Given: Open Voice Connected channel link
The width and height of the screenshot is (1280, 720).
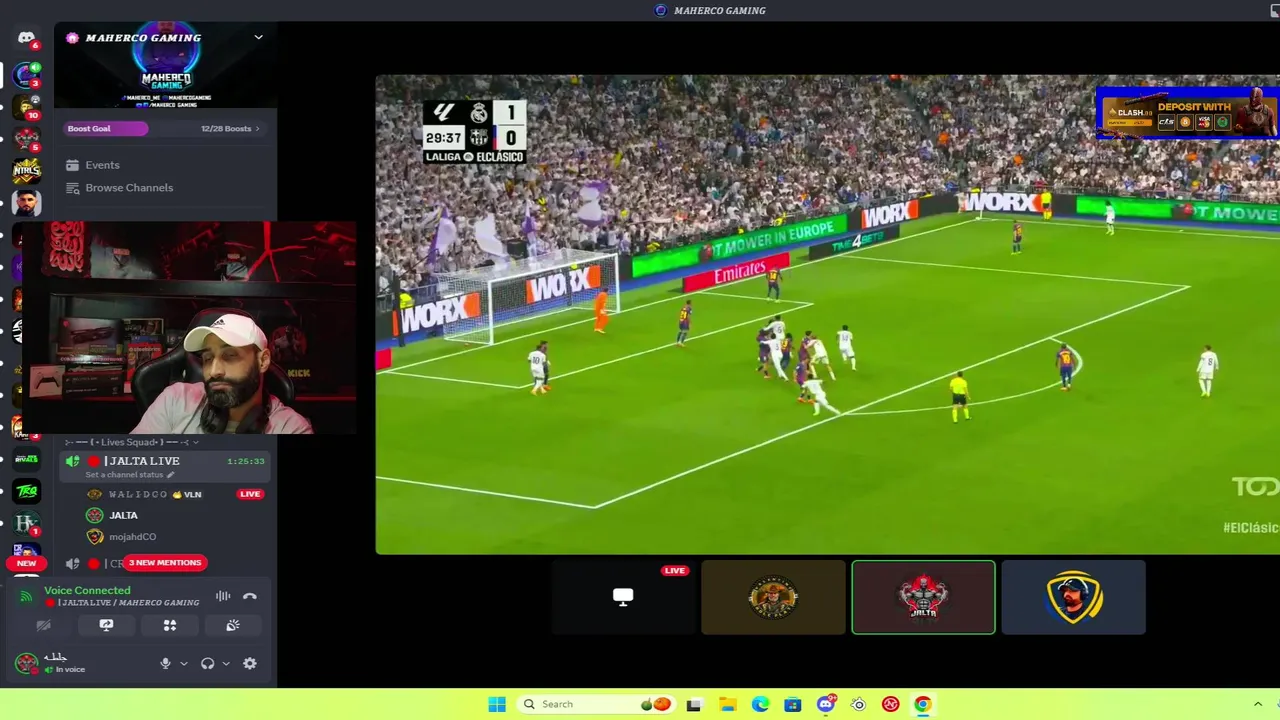Looking at the screenshot, I should pyautogui.click(x=122, y=596).
